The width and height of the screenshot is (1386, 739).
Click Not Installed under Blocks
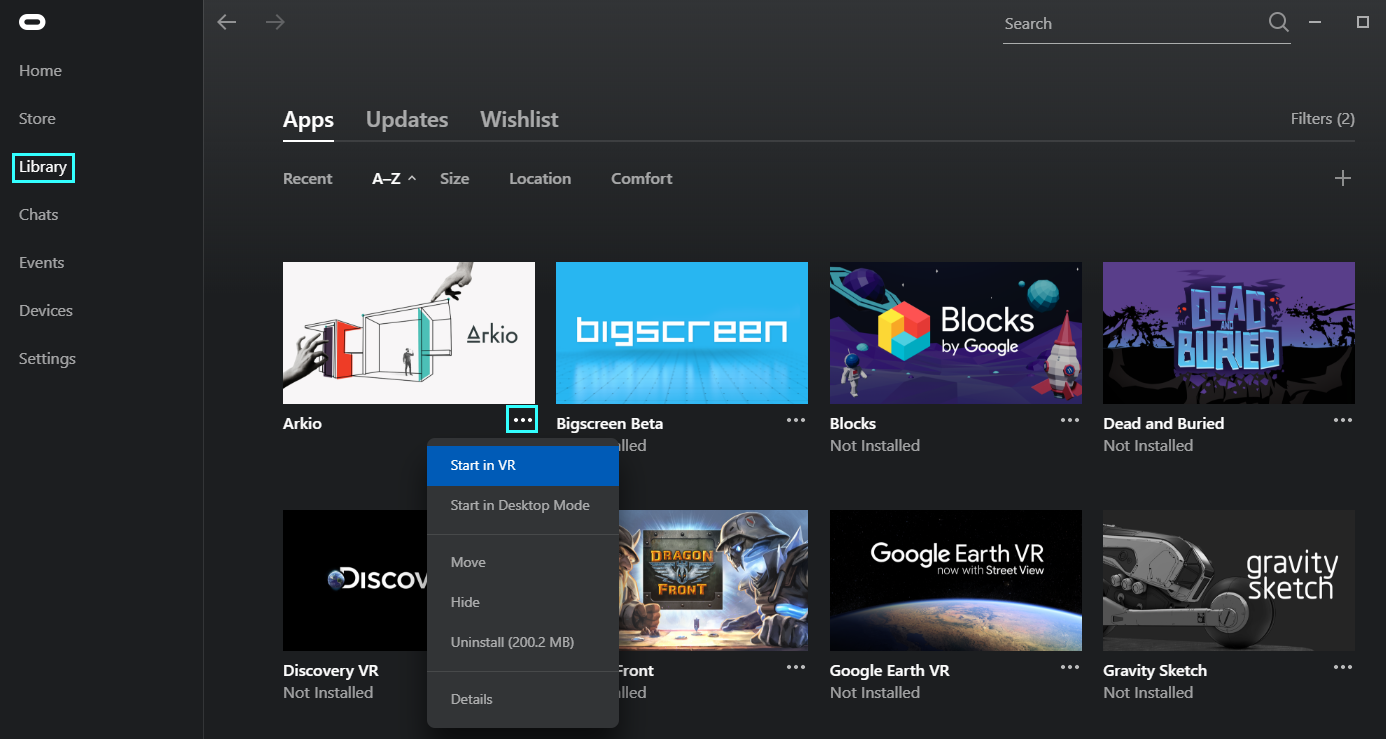click(875, 446)
